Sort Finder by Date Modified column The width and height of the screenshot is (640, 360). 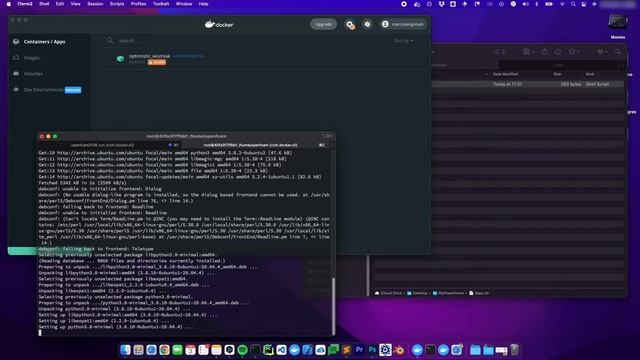click(x=505, y=74)
